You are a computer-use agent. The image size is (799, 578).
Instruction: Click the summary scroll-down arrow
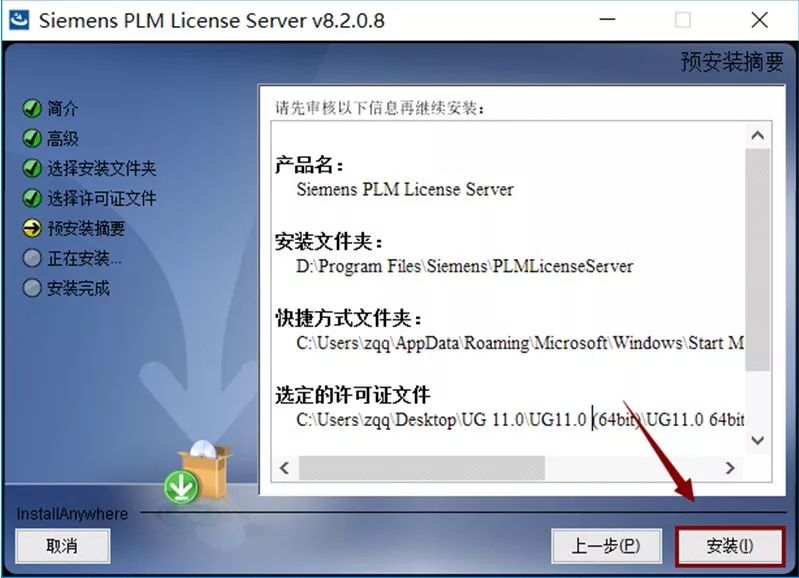tap(758, 440)
